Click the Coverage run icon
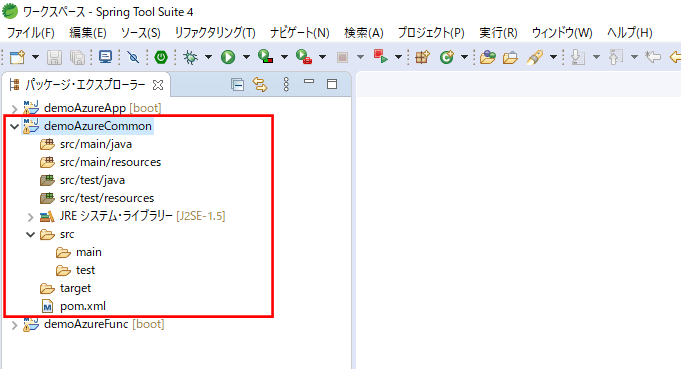681x369 pixels. point(265,57)
